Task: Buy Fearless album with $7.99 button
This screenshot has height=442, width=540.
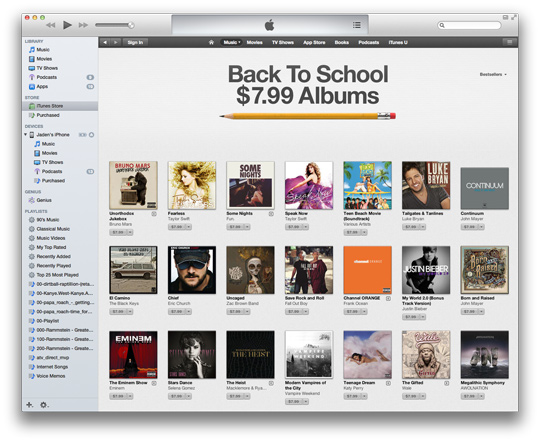Action: coord(177,227)
